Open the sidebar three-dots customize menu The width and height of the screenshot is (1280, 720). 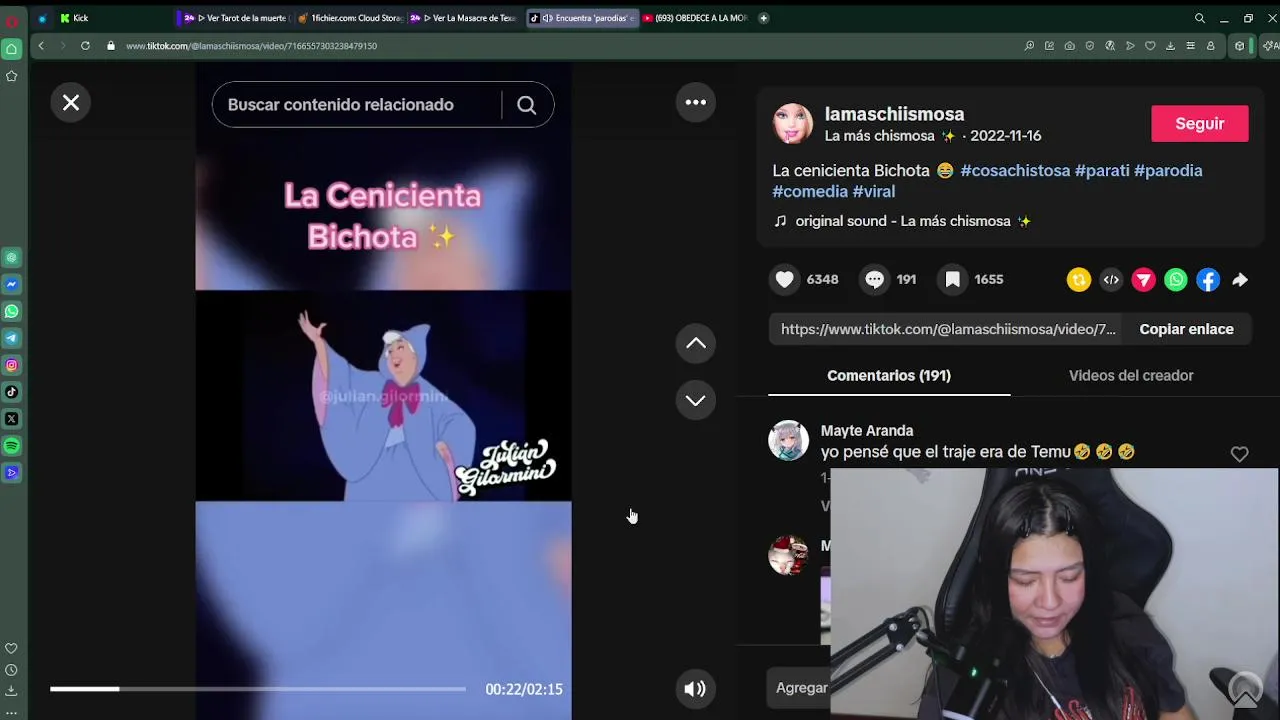pyautogui.click(x=11, y=711)
